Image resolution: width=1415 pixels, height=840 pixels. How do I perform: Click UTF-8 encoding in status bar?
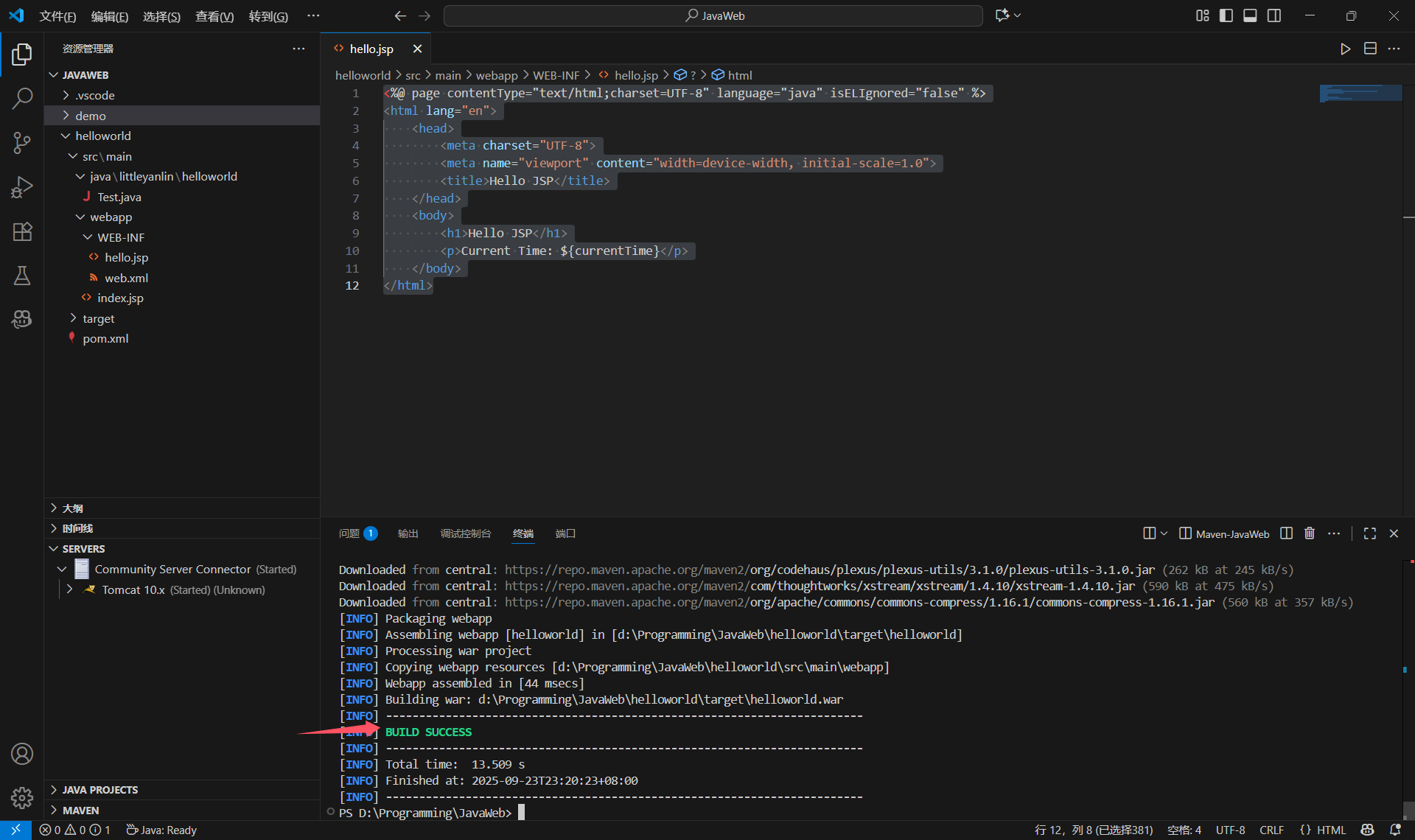click(1230, 830)
